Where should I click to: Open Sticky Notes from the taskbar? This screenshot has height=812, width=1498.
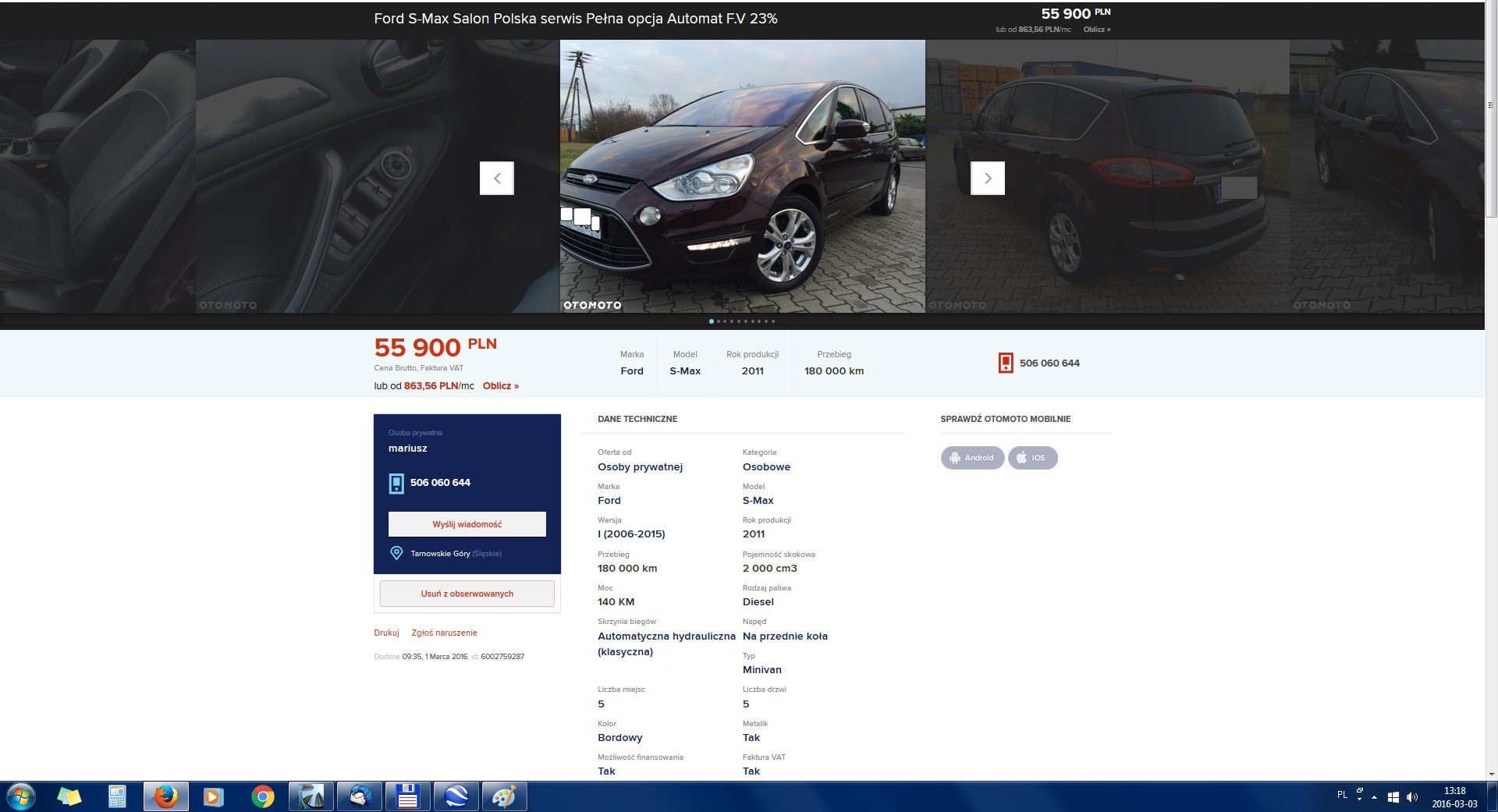69,797
